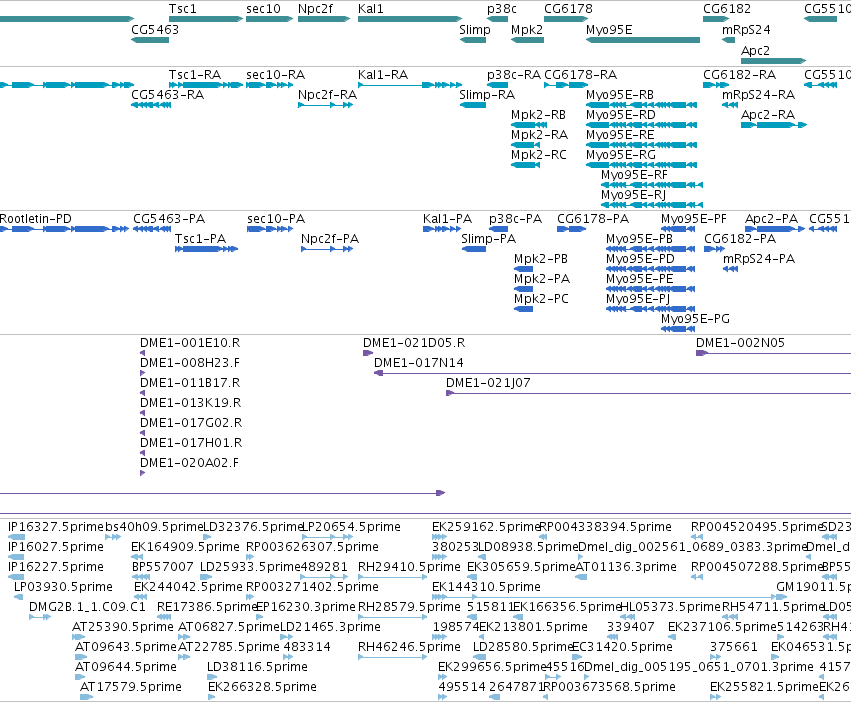Select the CG5463-RA transcript label

point(167,95)
